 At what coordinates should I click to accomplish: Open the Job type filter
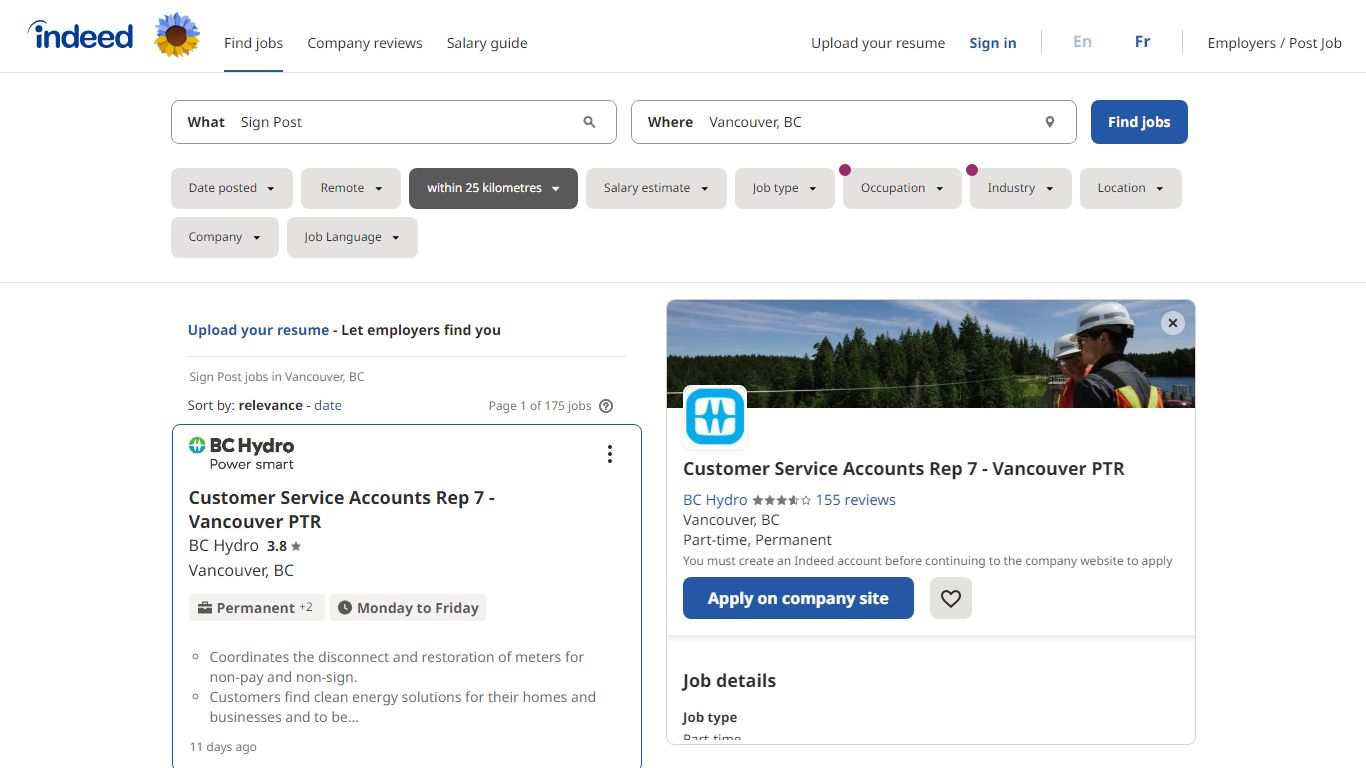pos(785,188)
